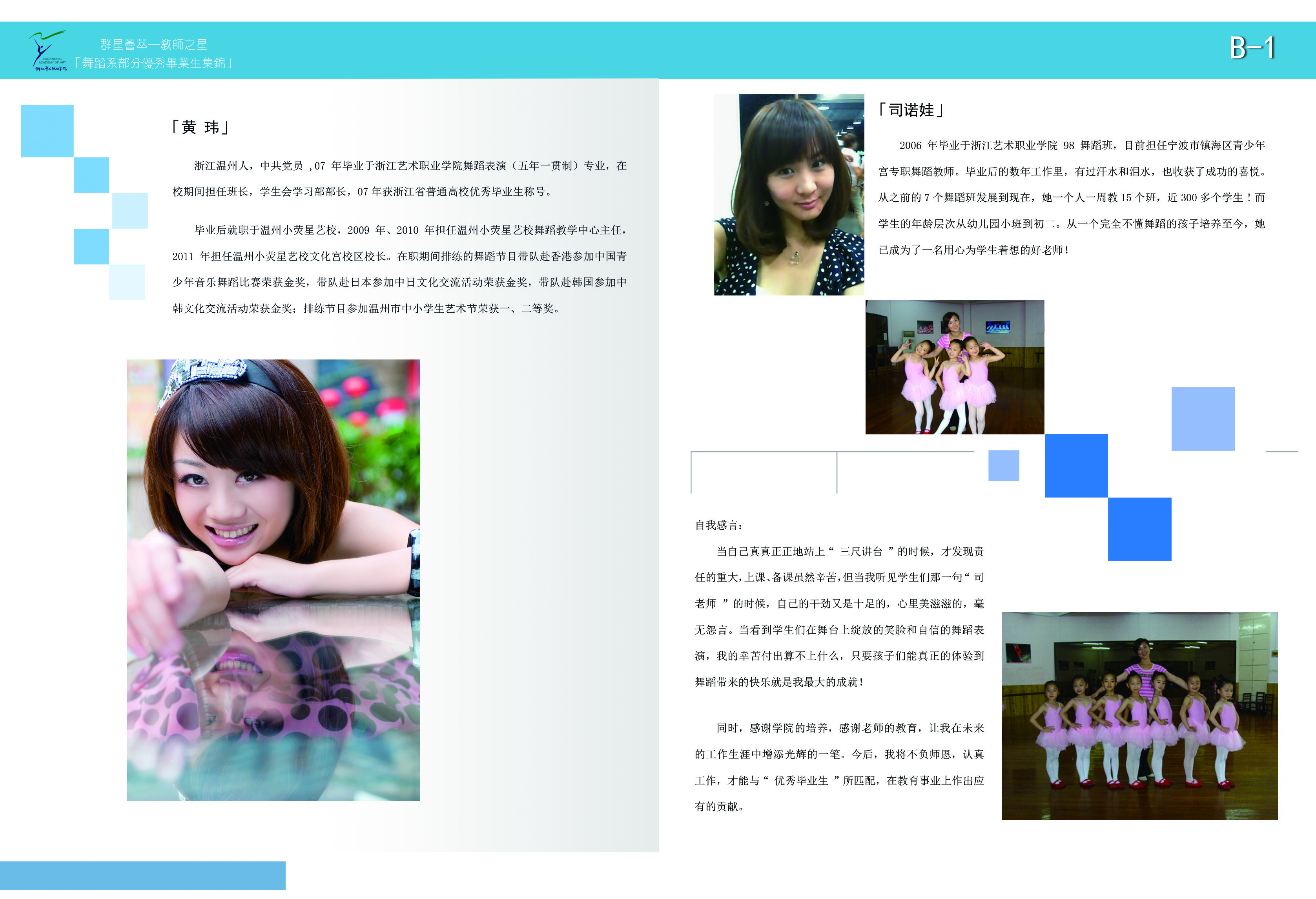Click the header title 群星薈萃—教師之星
1316x899 pixels.
153,44
